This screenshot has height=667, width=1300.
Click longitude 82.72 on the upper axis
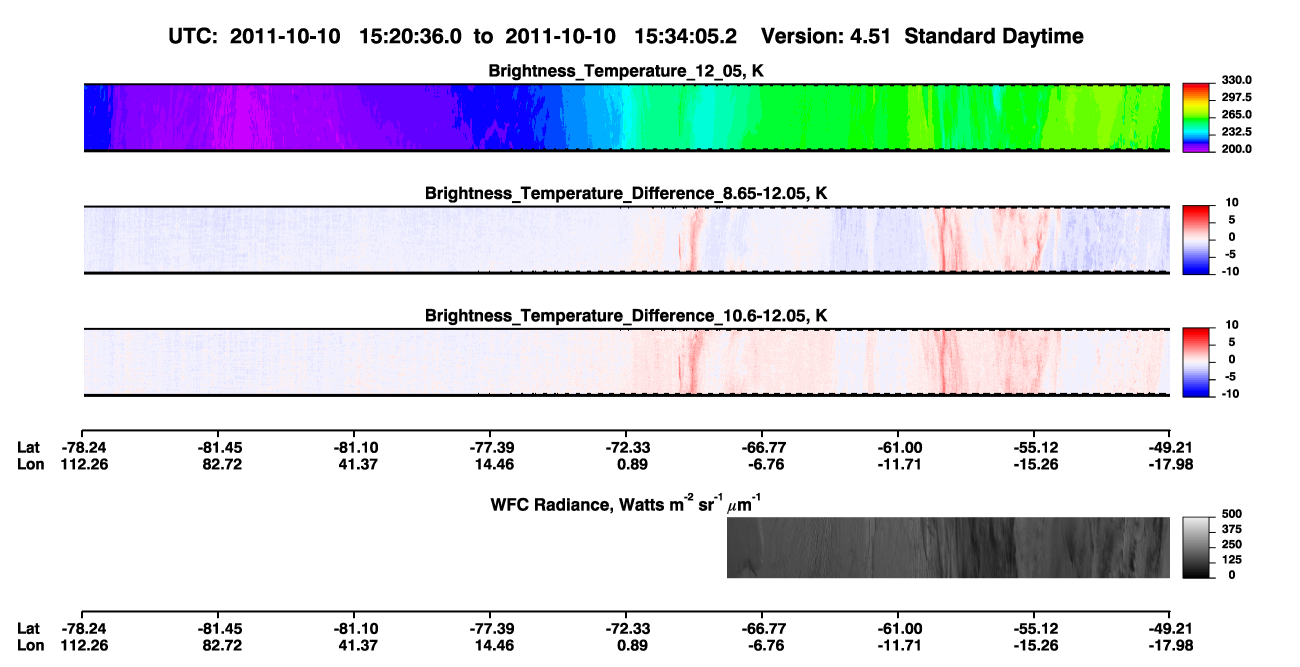218,463
